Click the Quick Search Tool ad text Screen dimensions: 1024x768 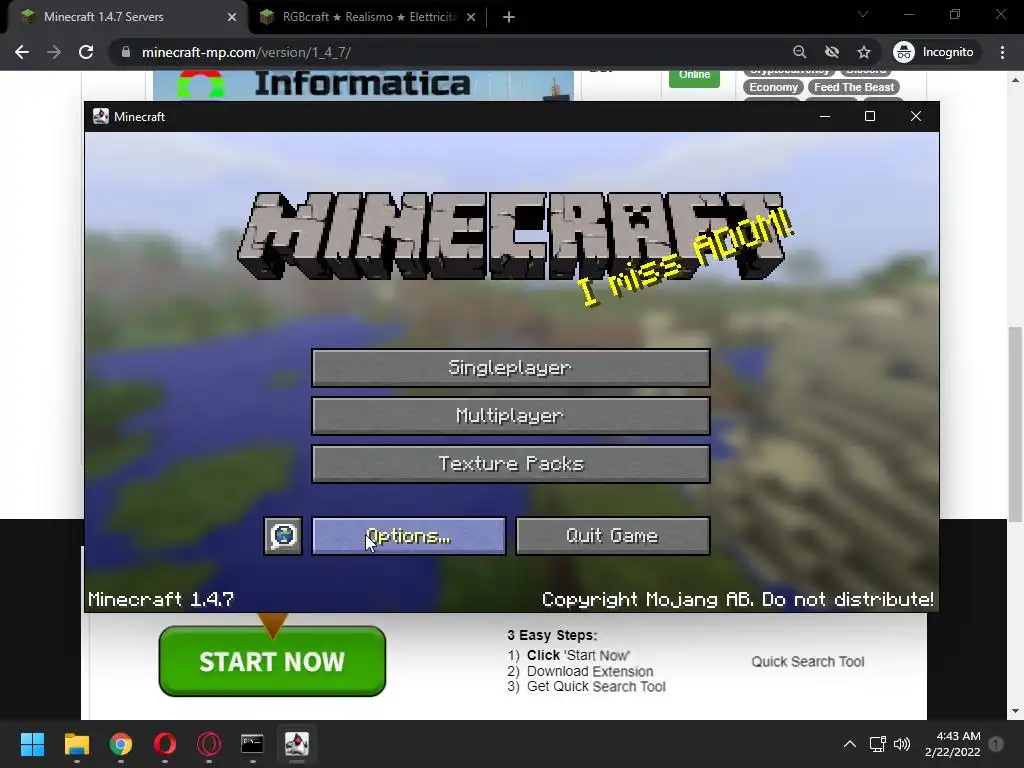[808, 662]
